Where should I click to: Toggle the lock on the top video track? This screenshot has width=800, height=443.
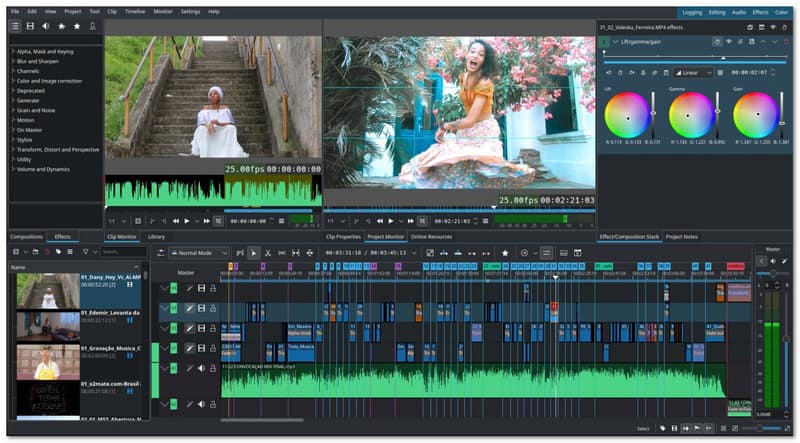tap(213, 288)
